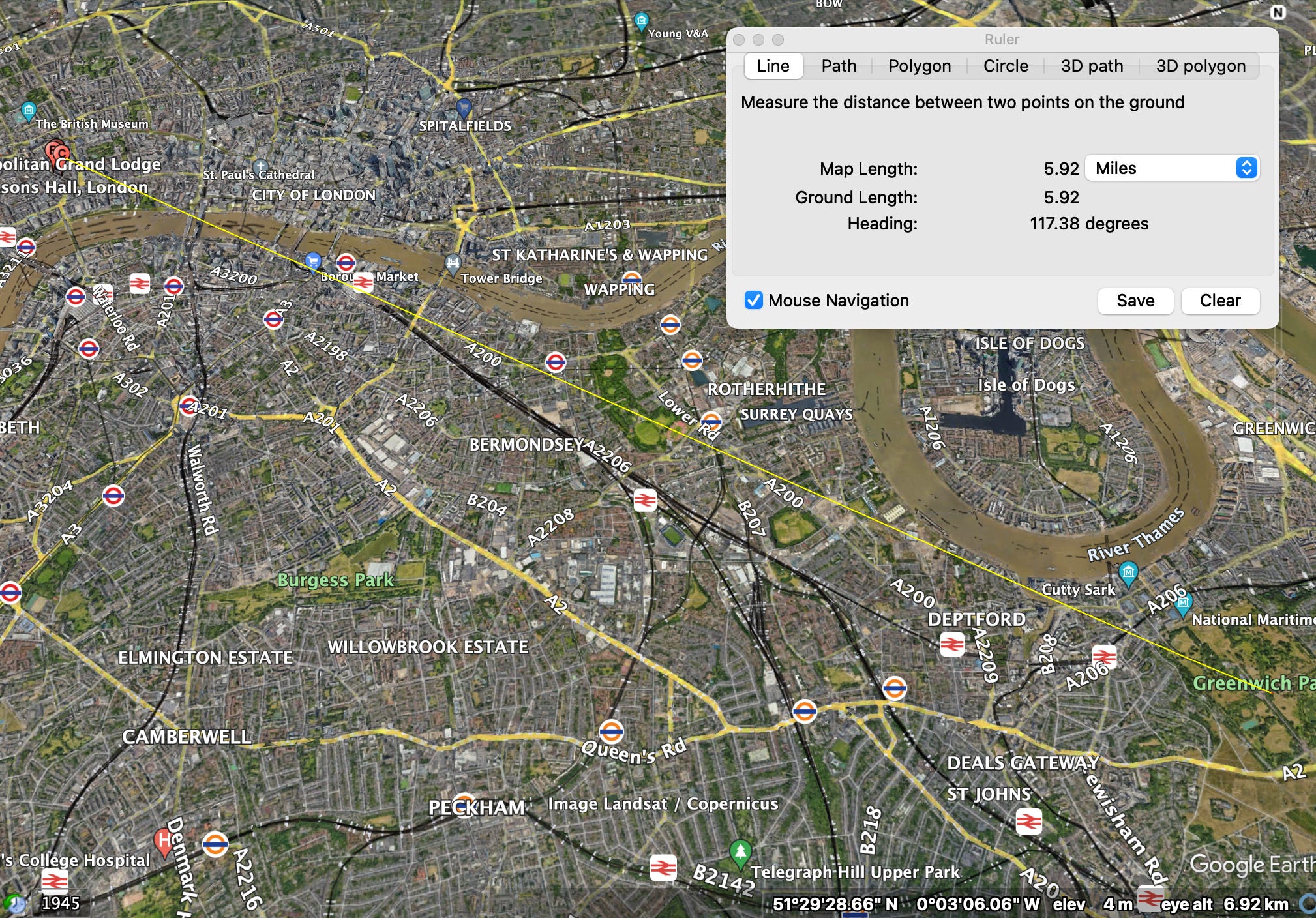This screenshot has width=1316, height=918.
Task: Click the Tower Bridge landmark icon
Action: (x=453, y=263)
